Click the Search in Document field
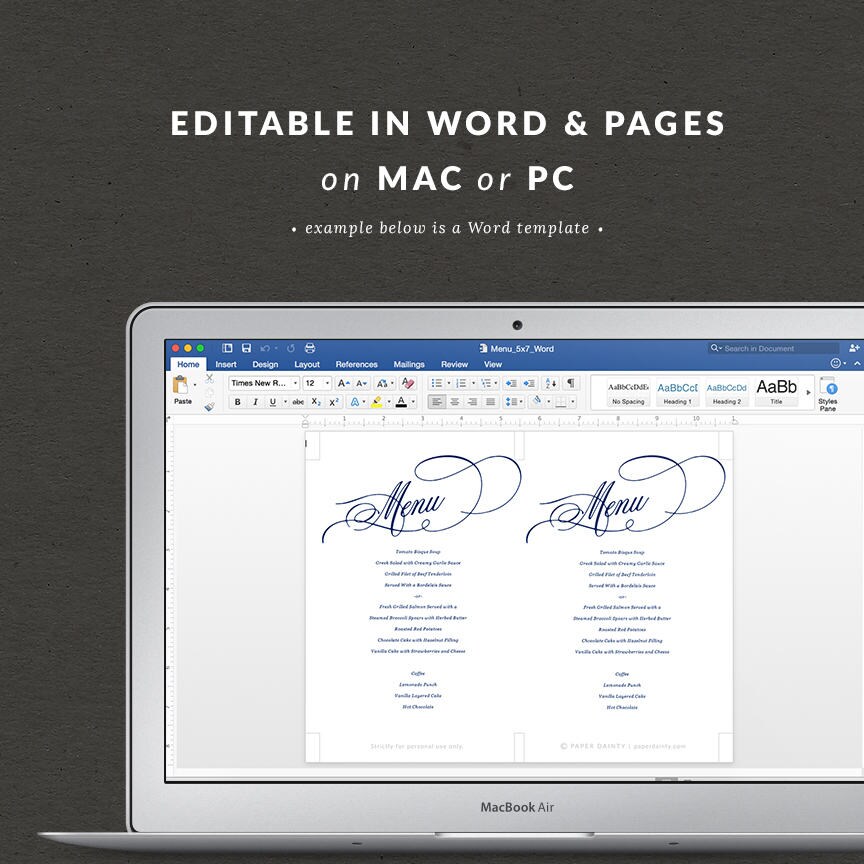The width and height of the screenshot is (864, 864). click(x=773, y=348)
